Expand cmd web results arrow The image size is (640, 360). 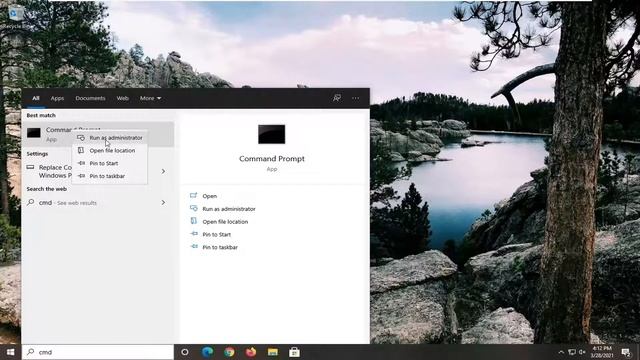coord(163,202)
